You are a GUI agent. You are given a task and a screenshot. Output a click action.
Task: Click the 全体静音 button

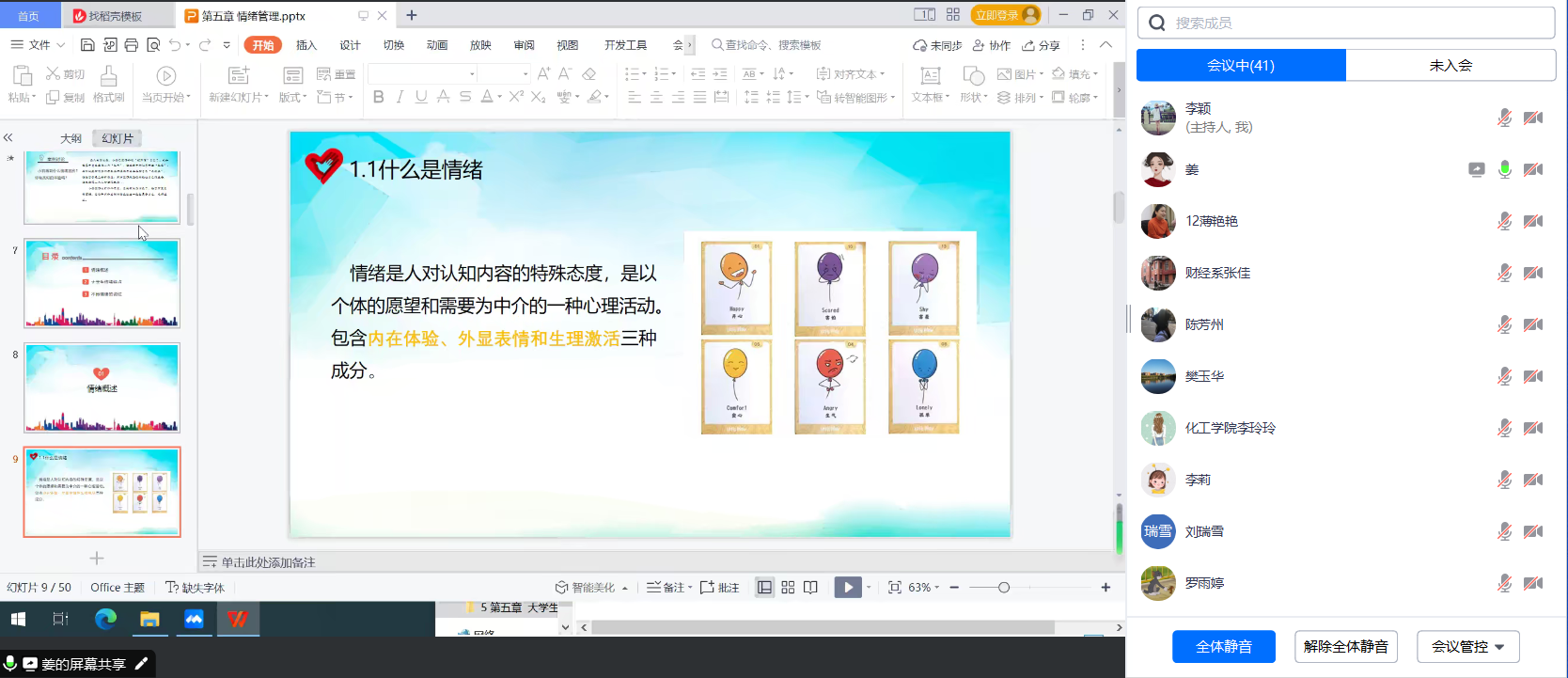[1223, 647]
